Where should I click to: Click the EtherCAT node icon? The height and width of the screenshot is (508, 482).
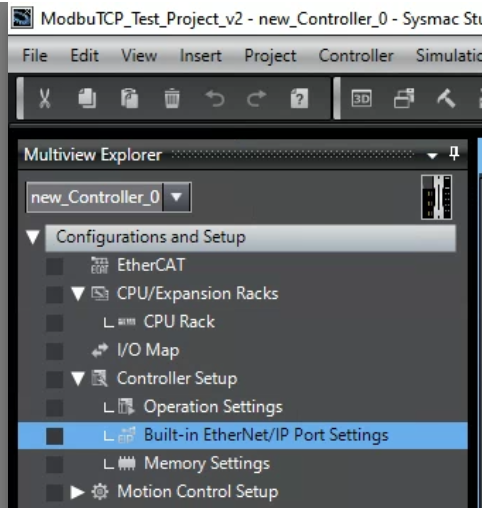(100, 265)
